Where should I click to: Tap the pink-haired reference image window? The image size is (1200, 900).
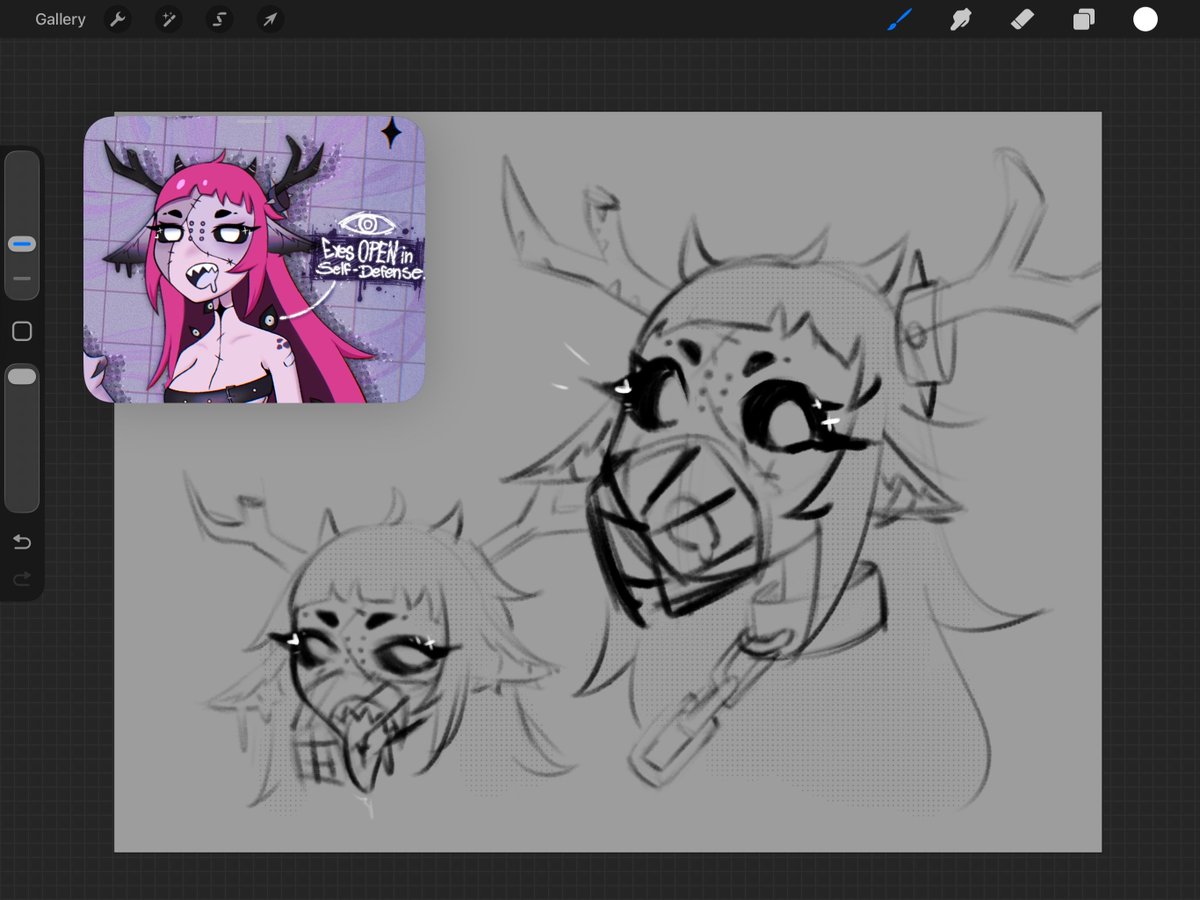[x=254, y=260]
